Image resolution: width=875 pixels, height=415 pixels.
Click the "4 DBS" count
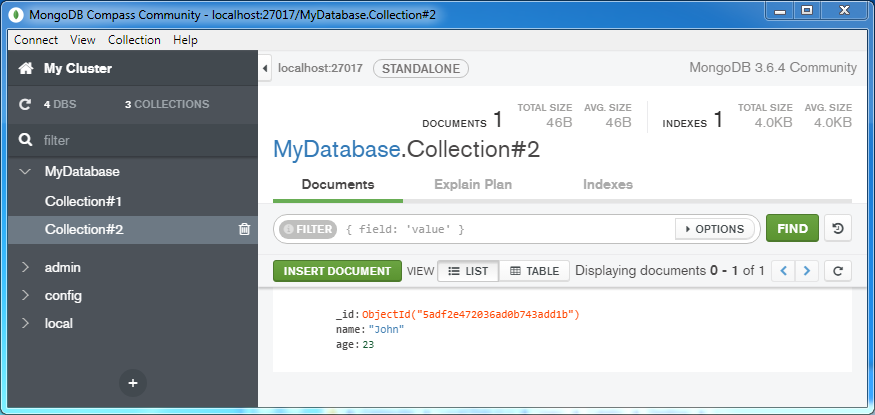pos(60,104)
